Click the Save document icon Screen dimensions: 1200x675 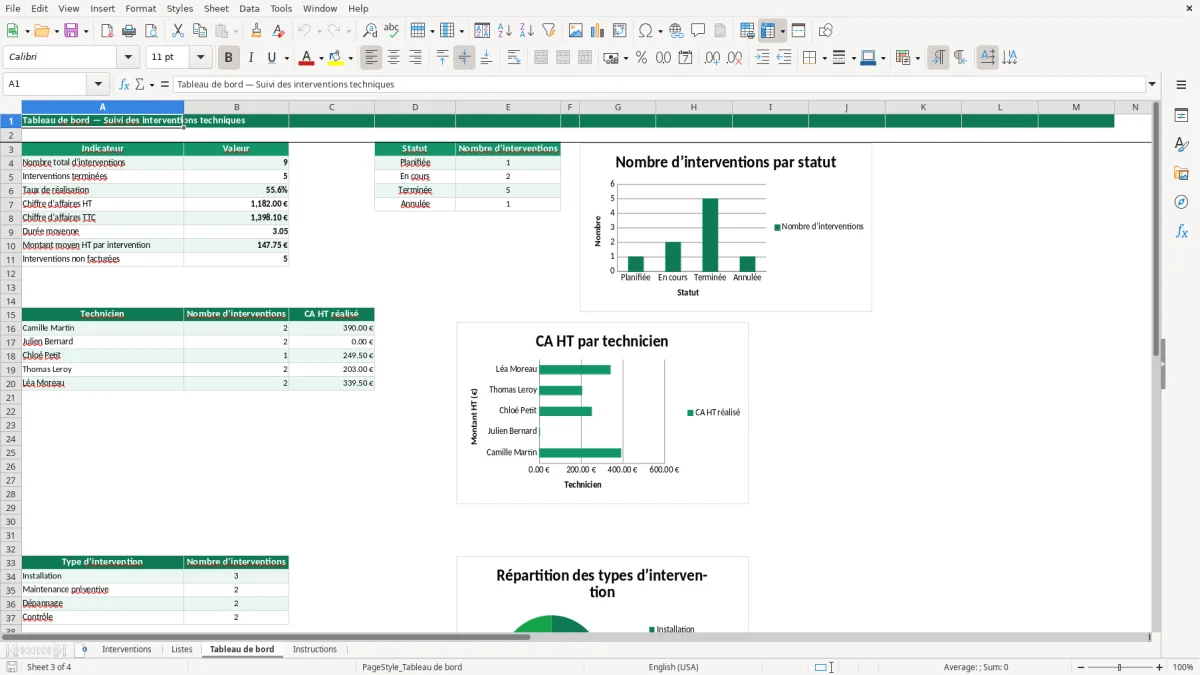(x=71, y=31)
